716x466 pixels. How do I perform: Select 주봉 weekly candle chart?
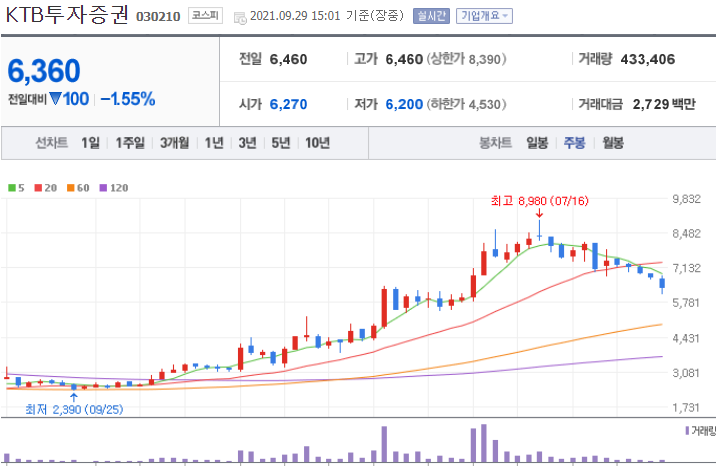[x=574, y=142]
